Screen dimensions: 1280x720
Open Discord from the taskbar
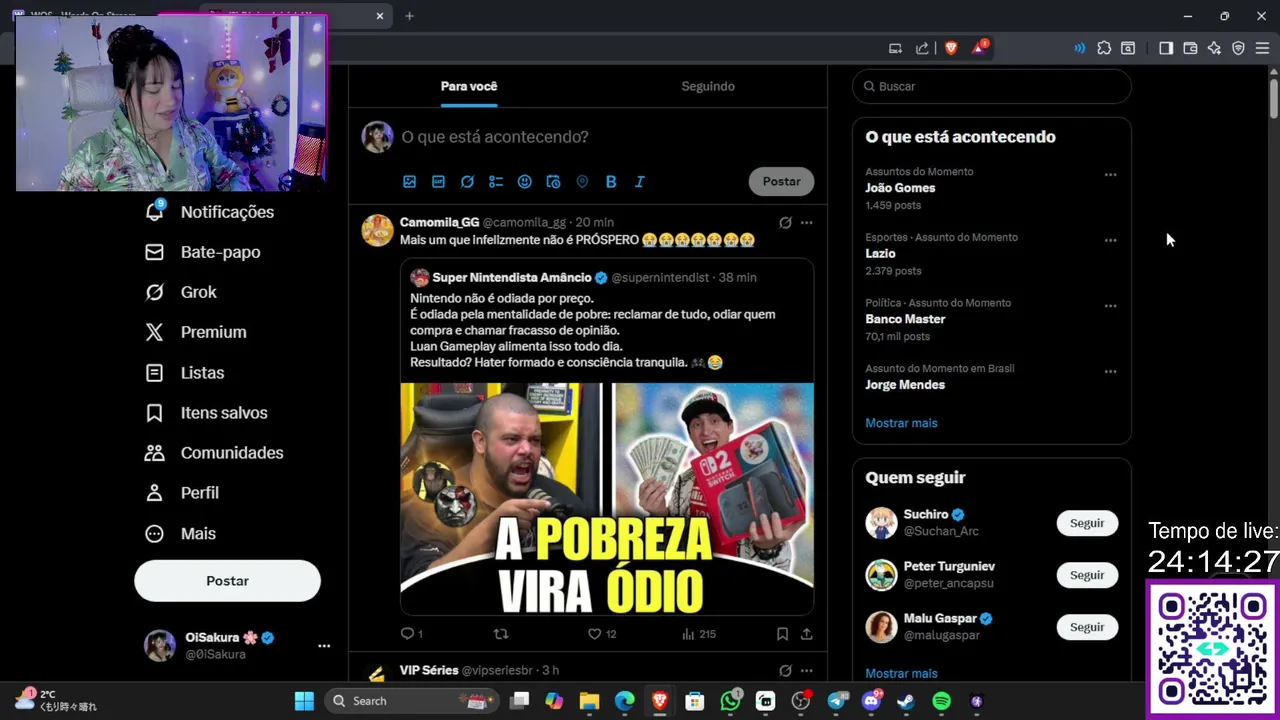coord(871,701)
